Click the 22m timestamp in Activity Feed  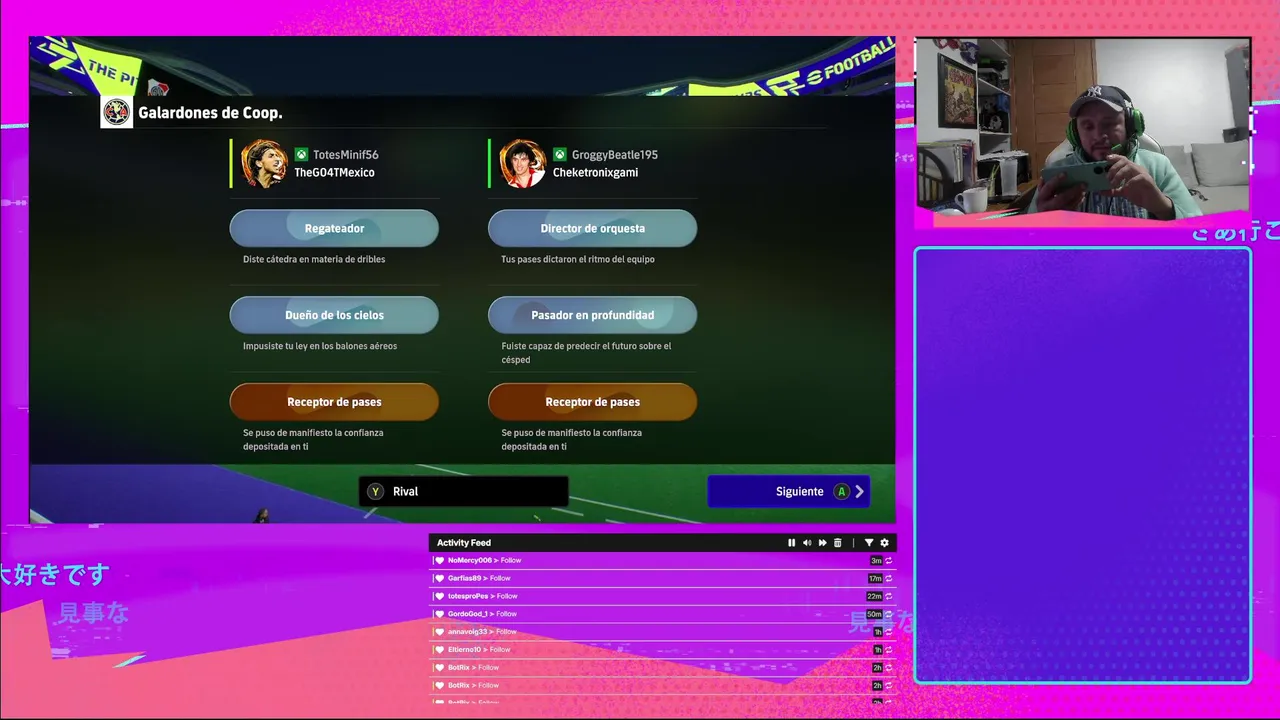pos(874,597)
